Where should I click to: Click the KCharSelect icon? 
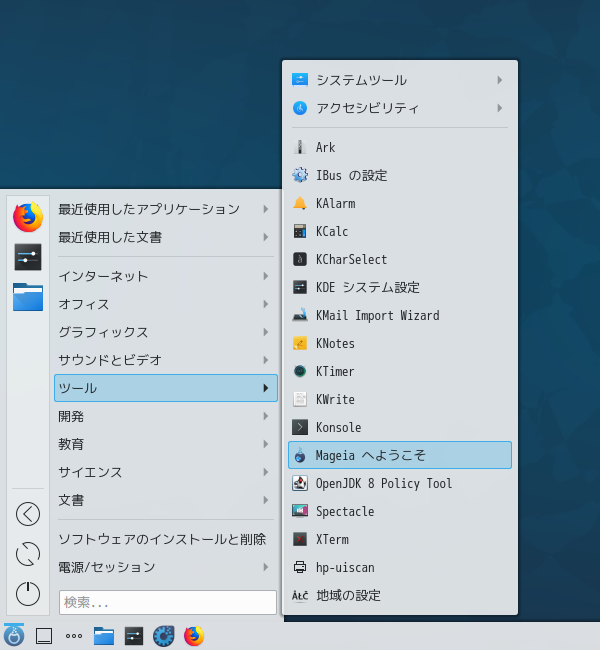pyautogui.click(x=300, y=259)
